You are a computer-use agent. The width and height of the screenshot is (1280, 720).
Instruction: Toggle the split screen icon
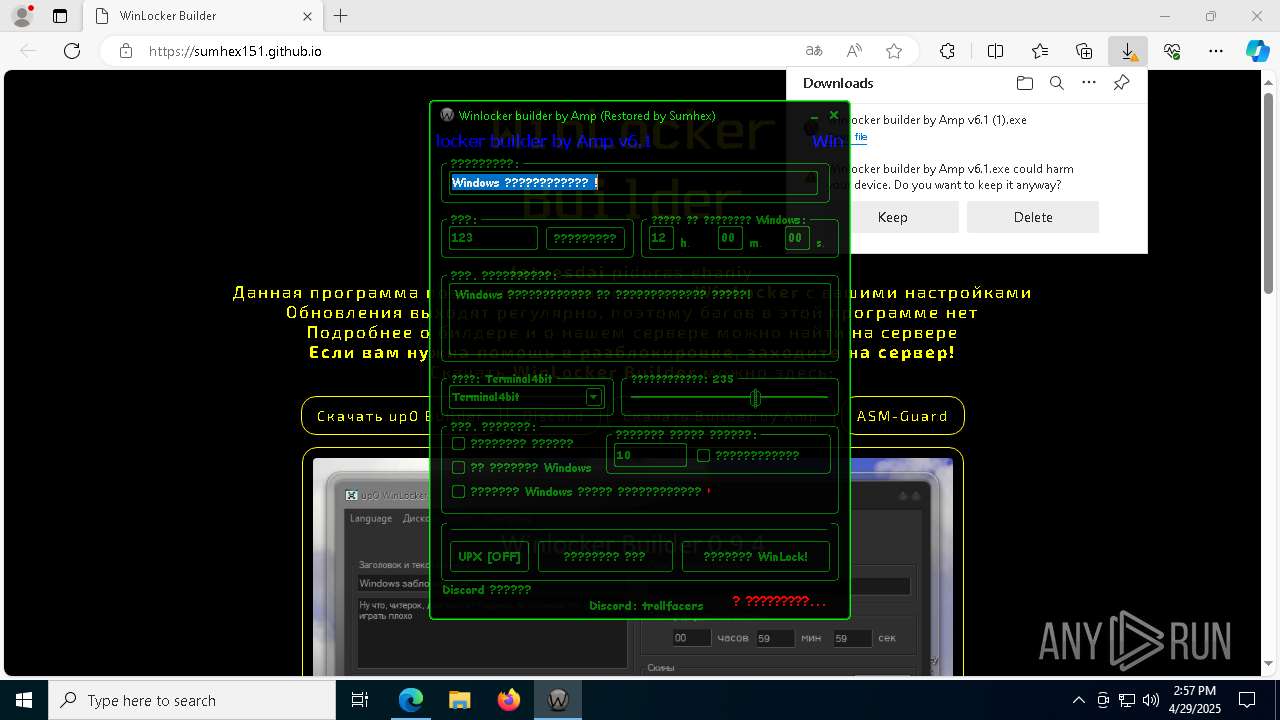(995, 51)
